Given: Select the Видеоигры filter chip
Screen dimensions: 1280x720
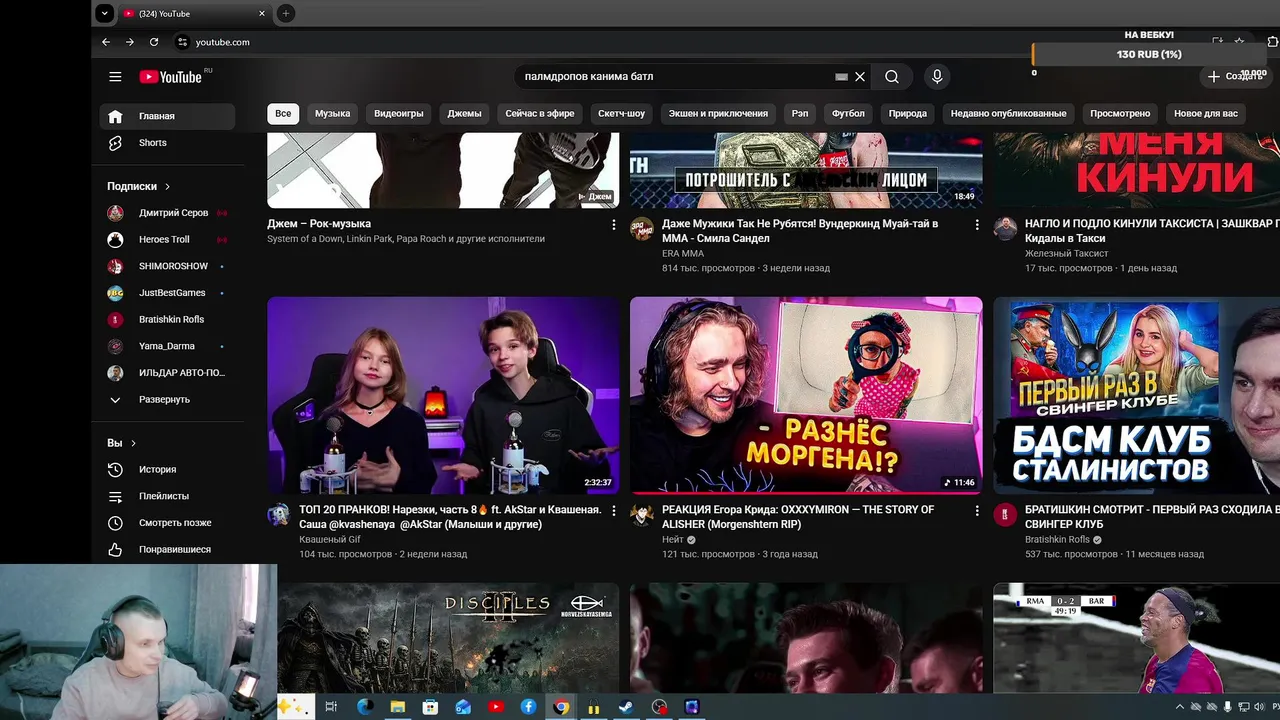Looking at the screenshot, I should [x=399, y=113].
